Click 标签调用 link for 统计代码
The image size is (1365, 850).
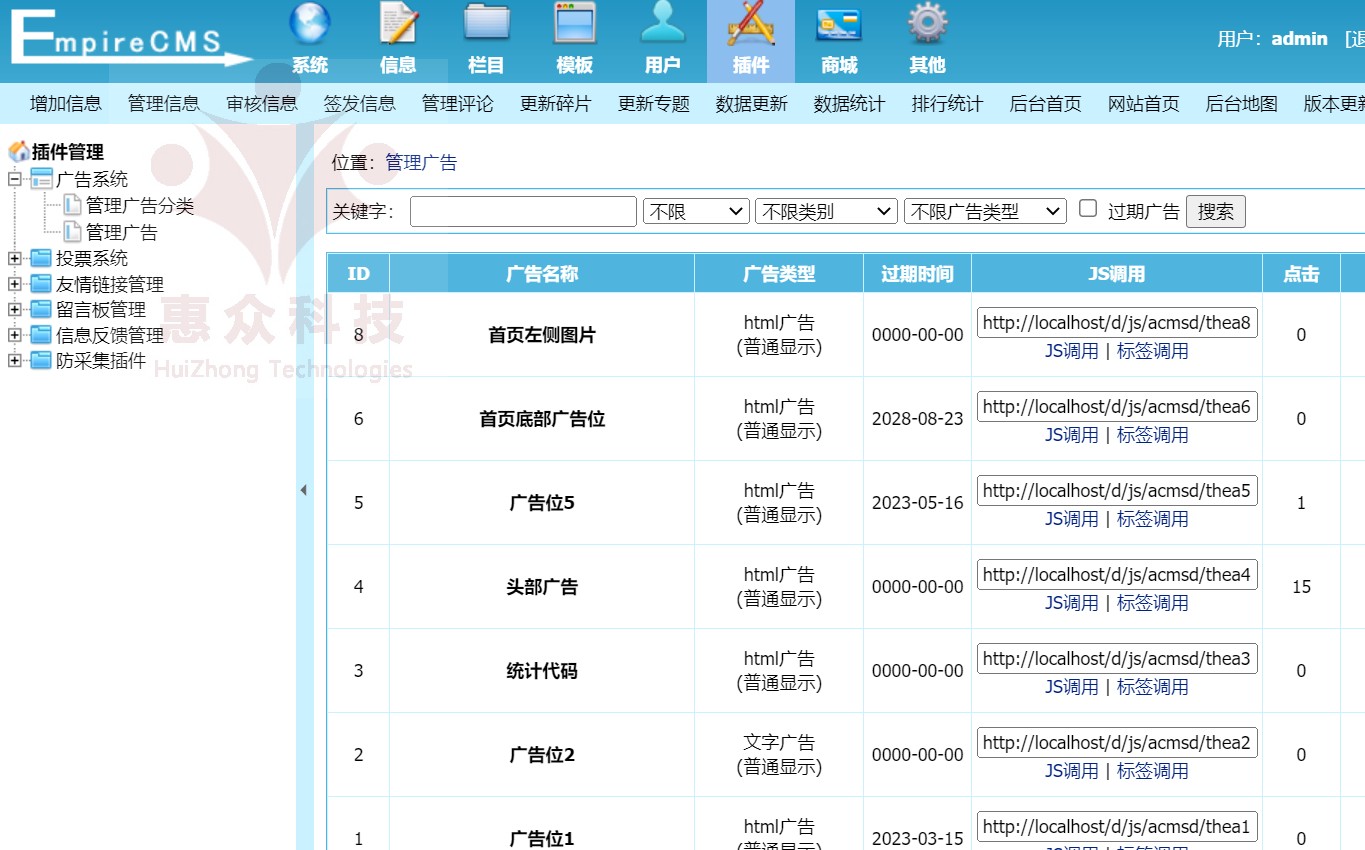coord(1153,687)
